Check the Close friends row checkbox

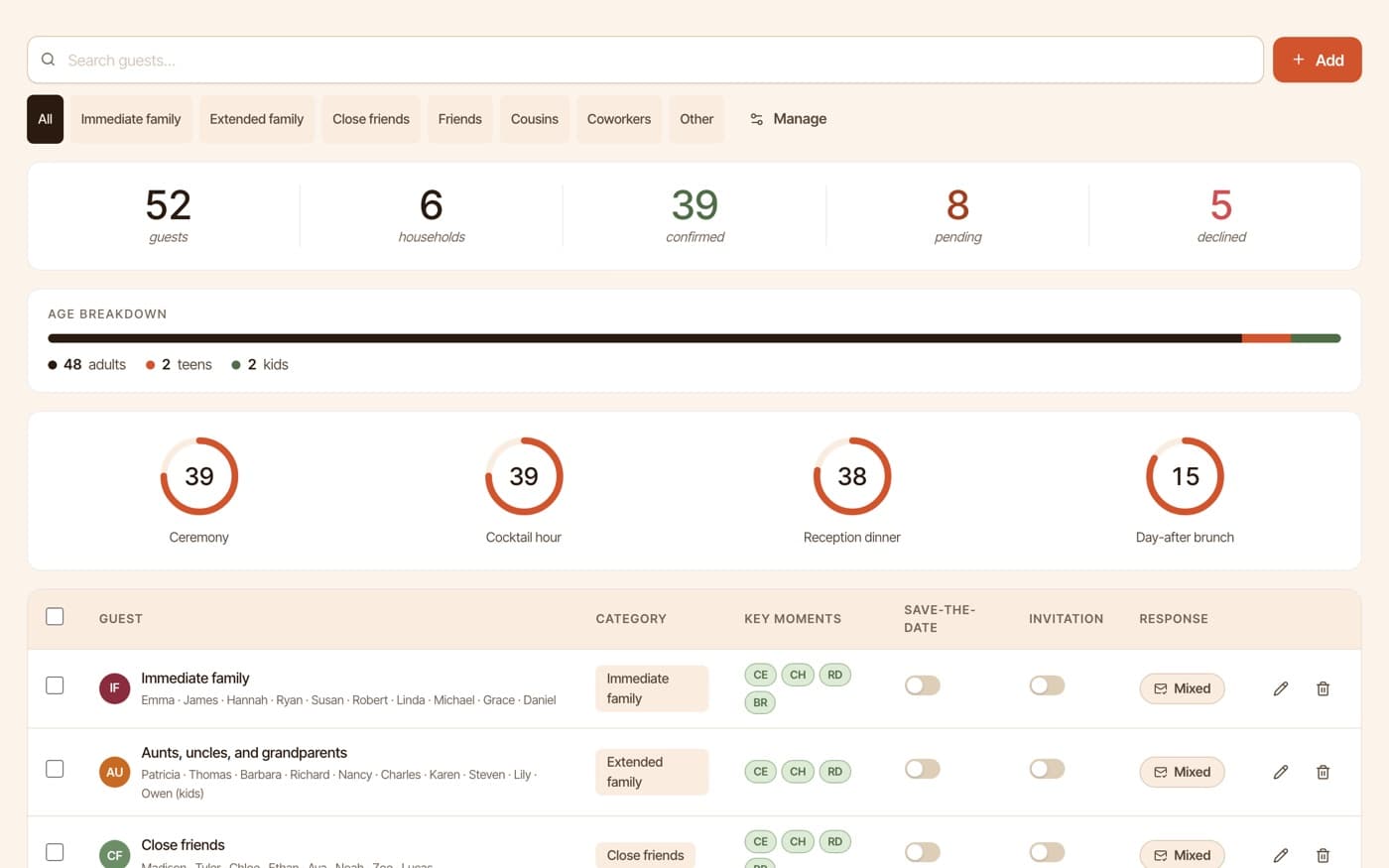tap(55, 852)
